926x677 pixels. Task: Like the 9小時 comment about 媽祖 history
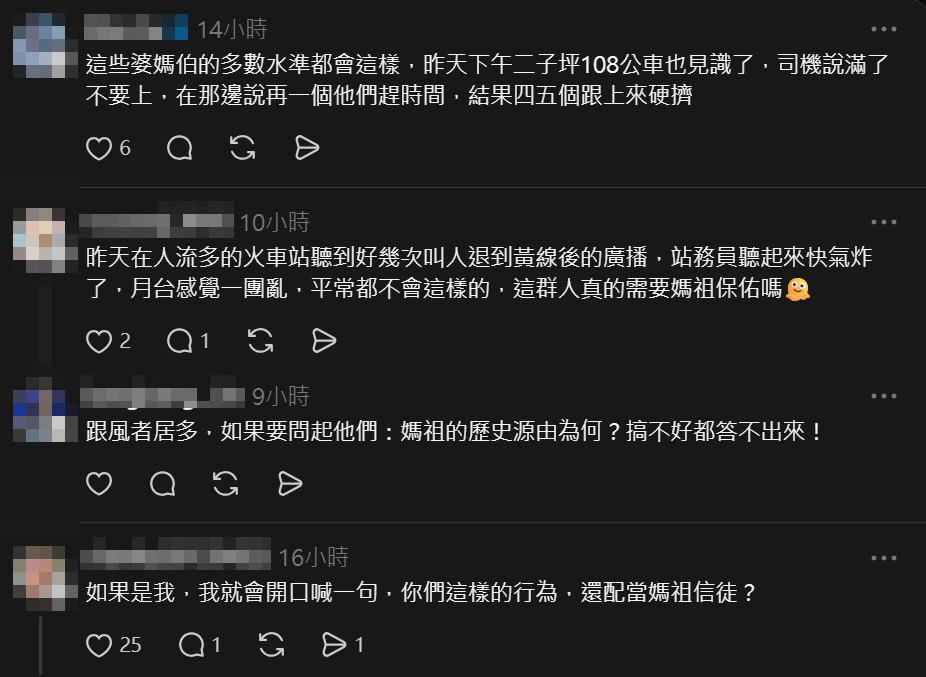99,484
